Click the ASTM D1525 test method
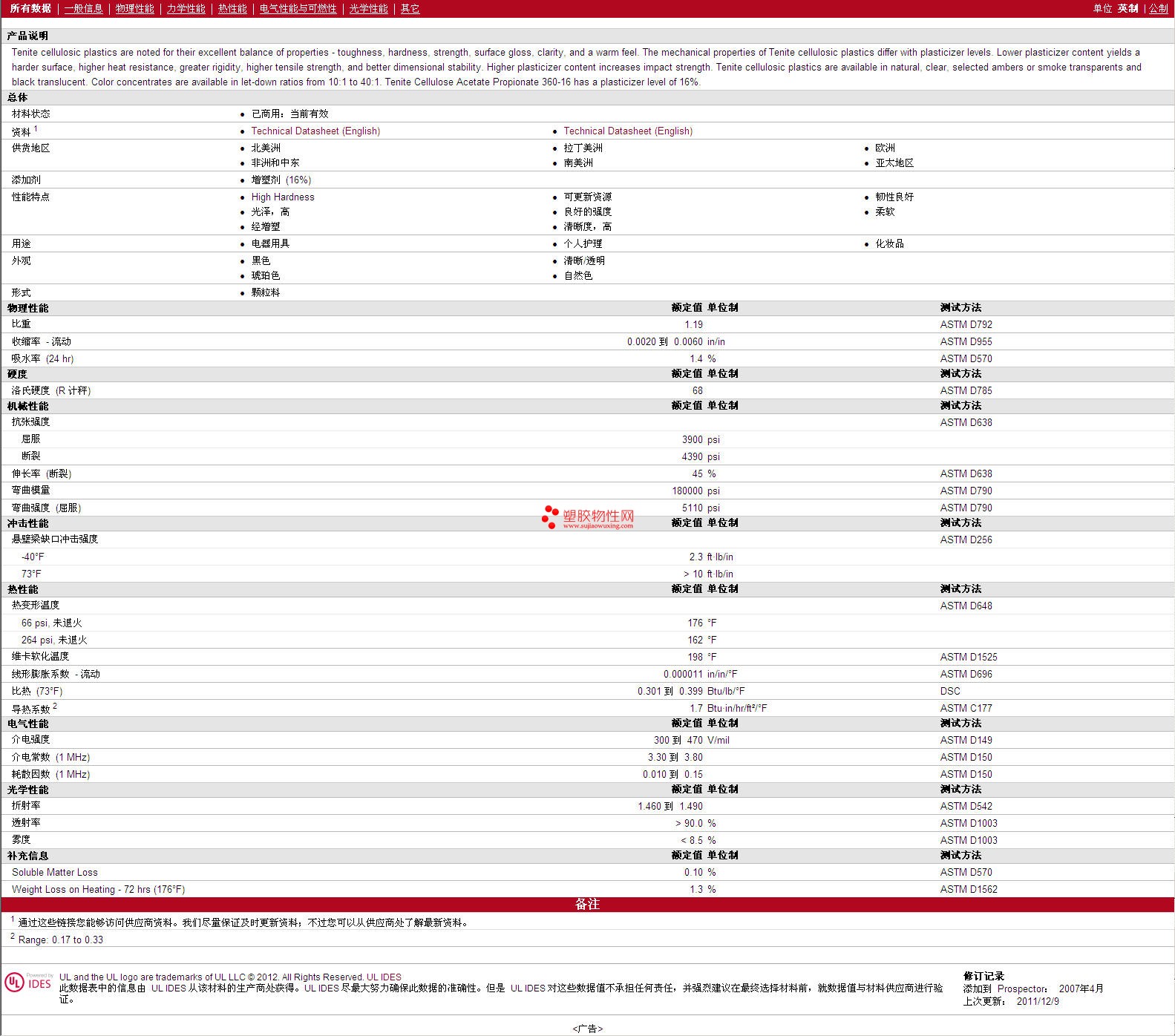The image size is (1175, 1036). click(969, 657)
